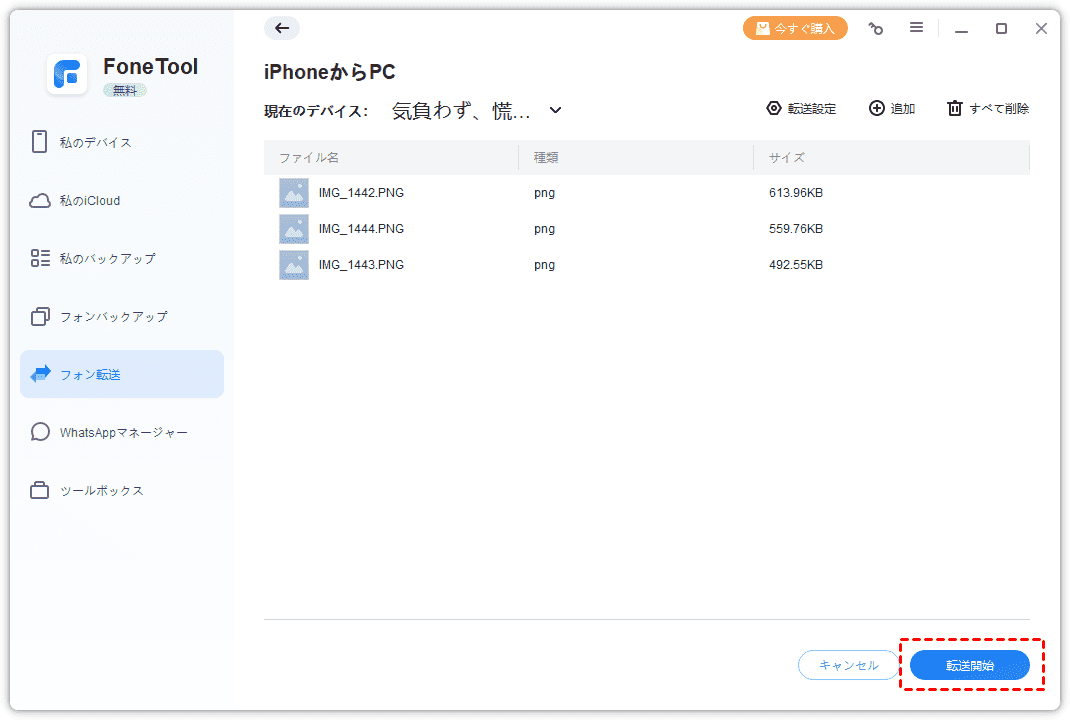Click thumbnail icon of IMG_1442.PNG
The width and height of the screenshot is (1070, 720).
tap(294, 193)
